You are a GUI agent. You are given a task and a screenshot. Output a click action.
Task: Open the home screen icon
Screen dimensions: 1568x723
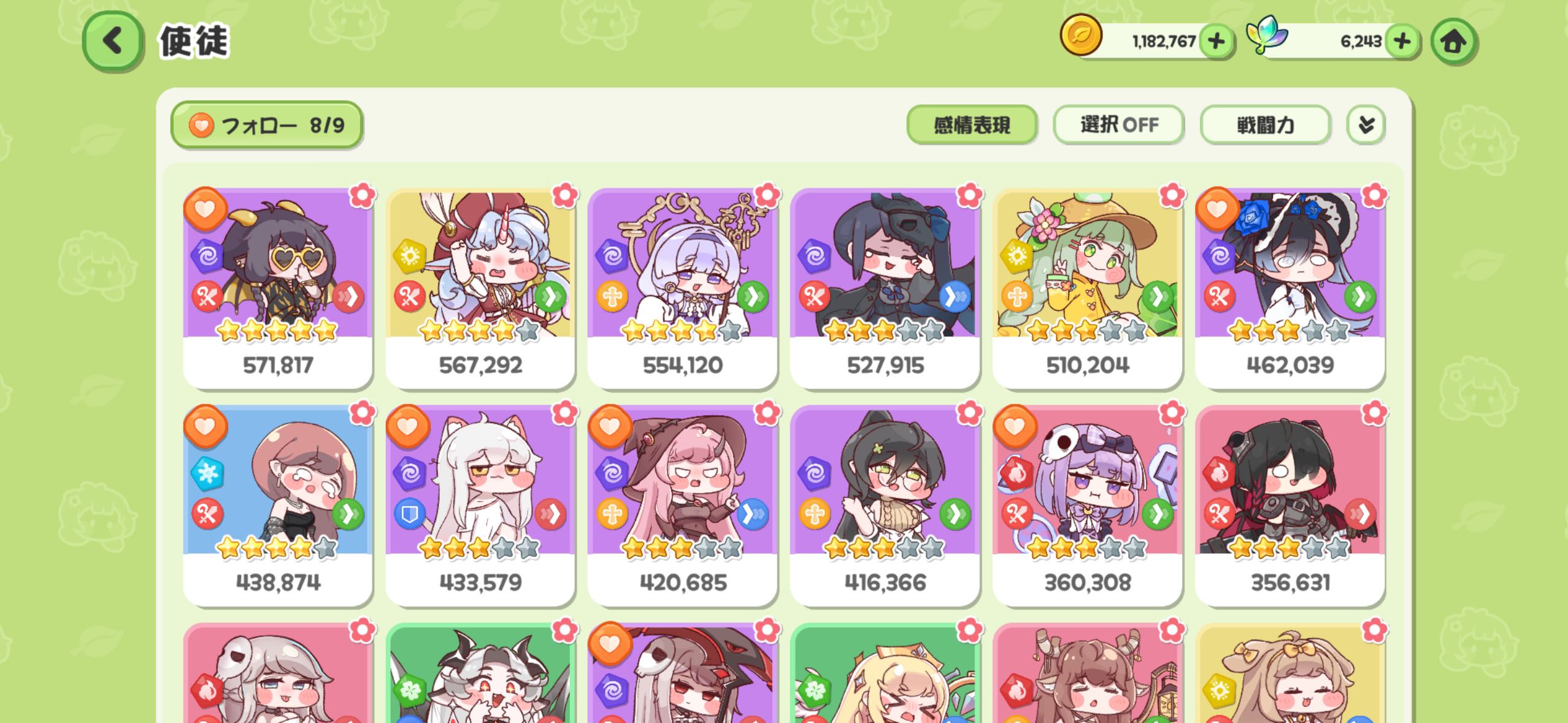pos(1453,41)
